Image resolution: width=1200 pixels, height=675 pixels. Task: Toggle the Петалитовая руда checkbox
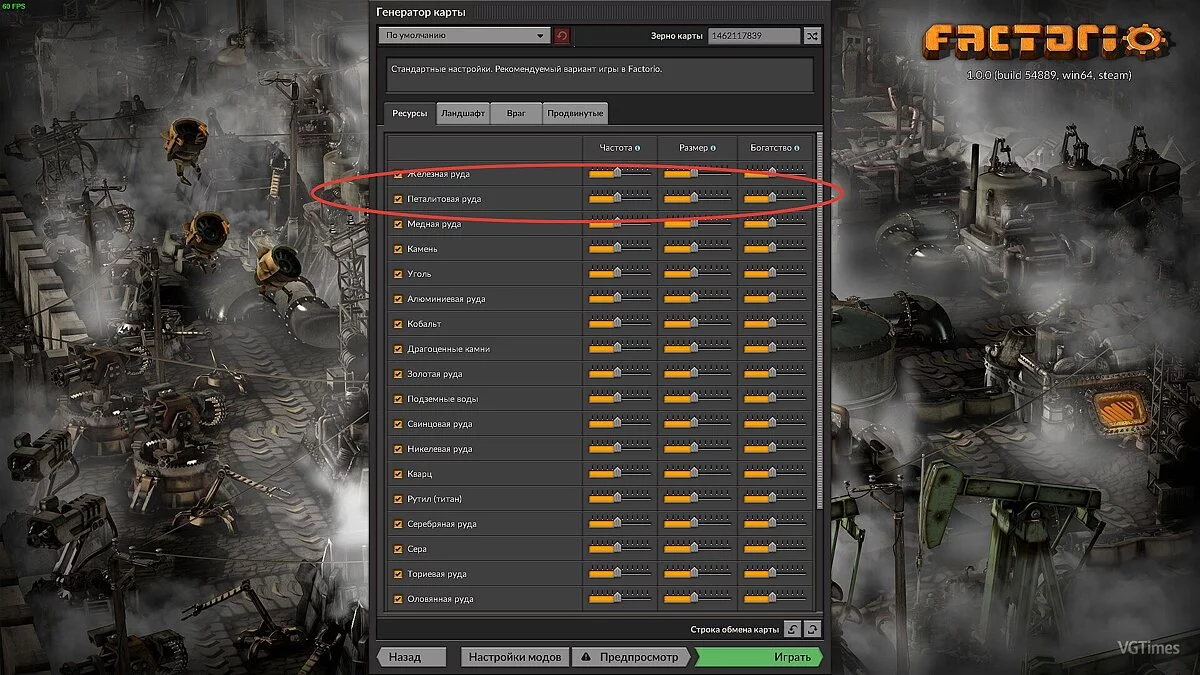[398, 199]
